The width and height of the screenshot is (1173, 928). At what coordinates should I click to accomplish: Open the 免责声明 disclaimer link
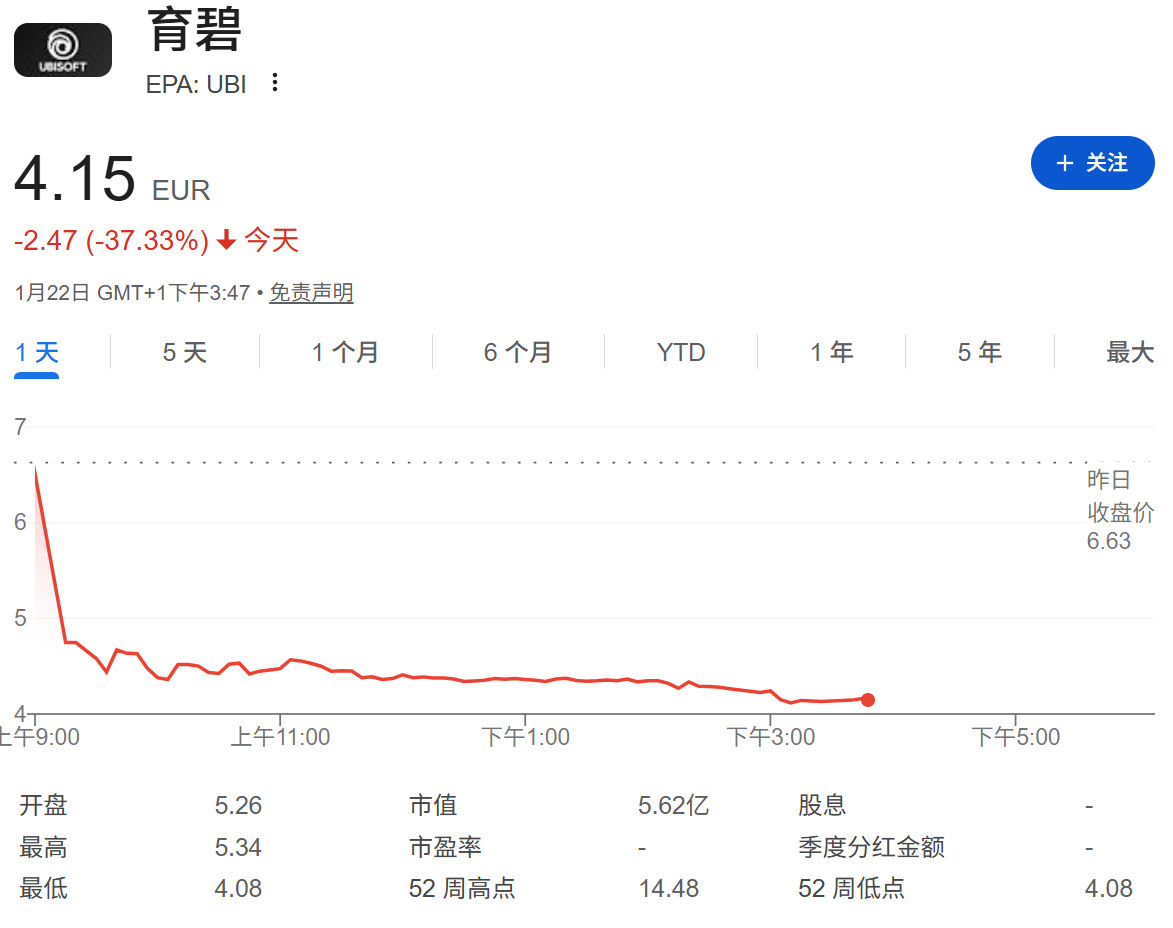311,292
